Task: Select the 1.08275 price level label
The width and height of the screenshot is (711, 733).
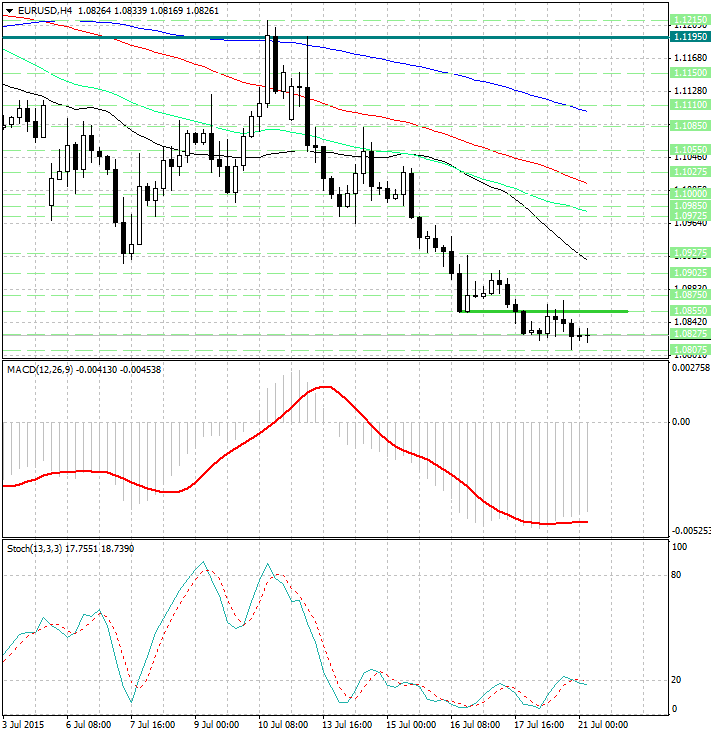Action: [x=690, y=334]
